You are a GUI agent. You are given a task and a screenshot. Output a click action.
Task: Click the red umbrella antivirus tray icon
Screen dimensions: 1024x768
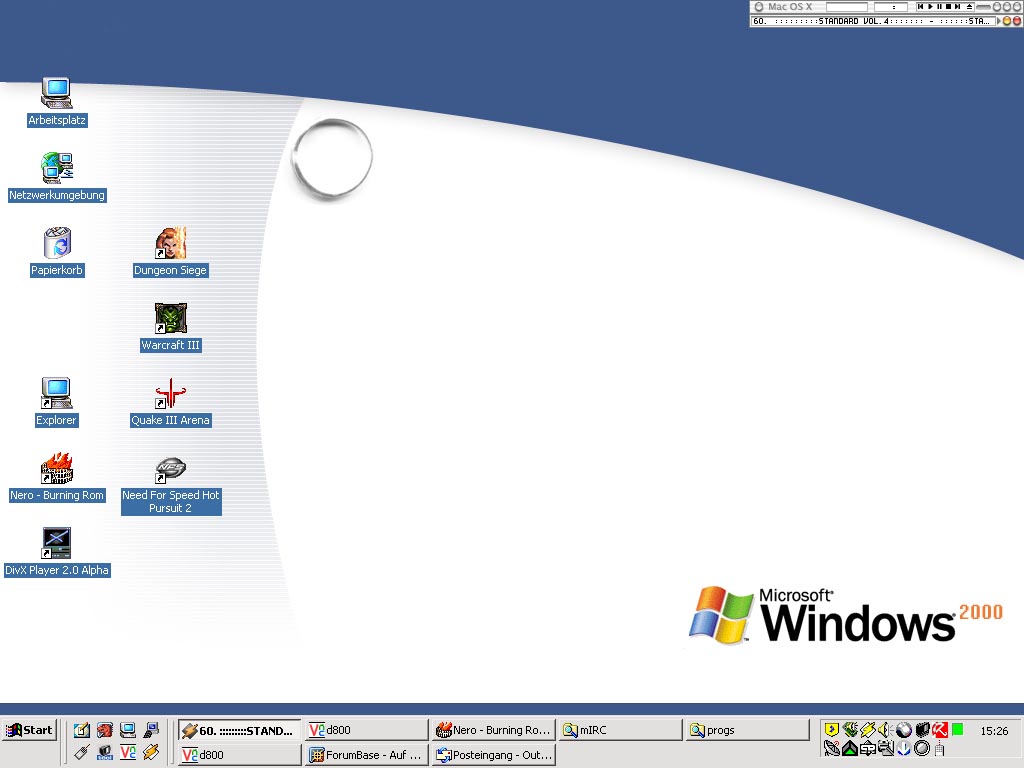[940, 729]
